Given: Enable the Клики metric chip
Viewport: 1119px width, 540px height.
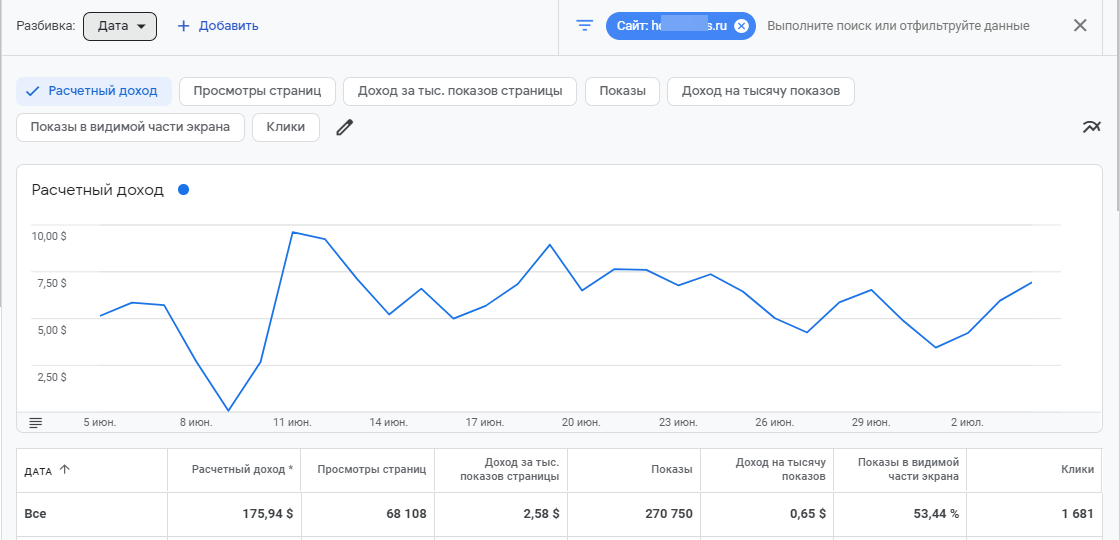Looking at the screenshot, I should click(x=286, y=127).
